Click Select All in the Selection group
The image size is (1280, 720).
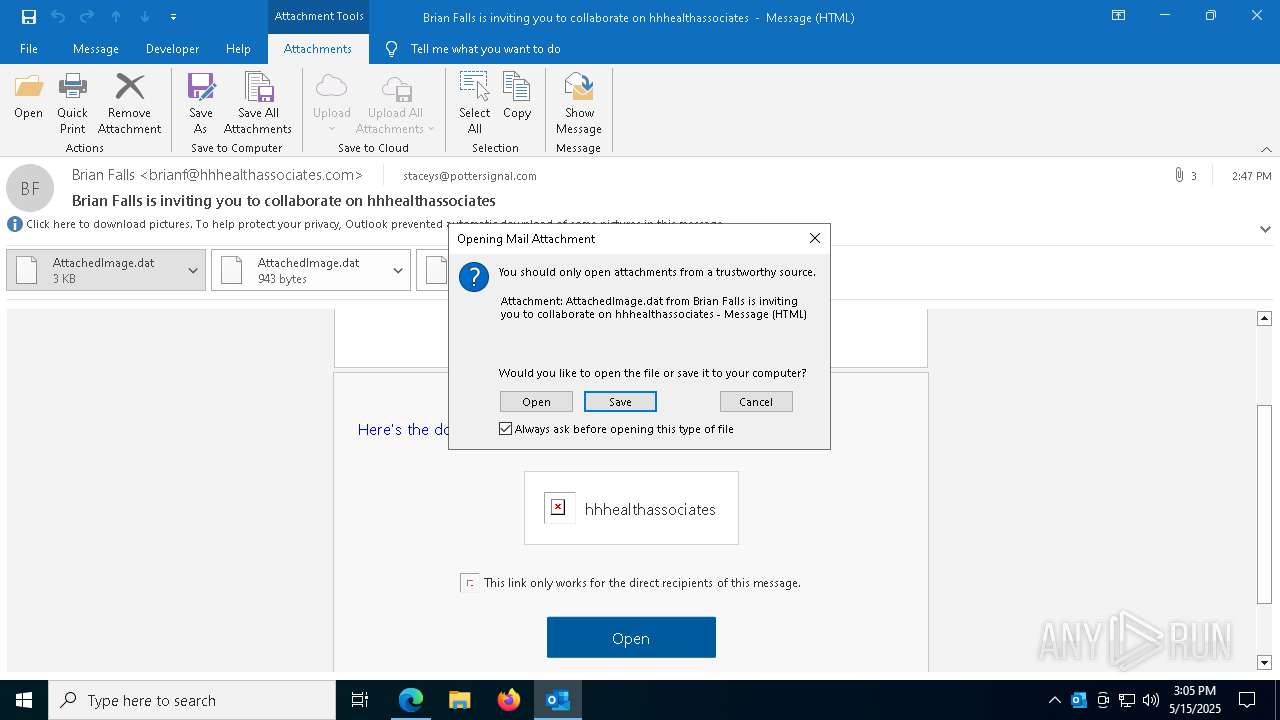474,103
